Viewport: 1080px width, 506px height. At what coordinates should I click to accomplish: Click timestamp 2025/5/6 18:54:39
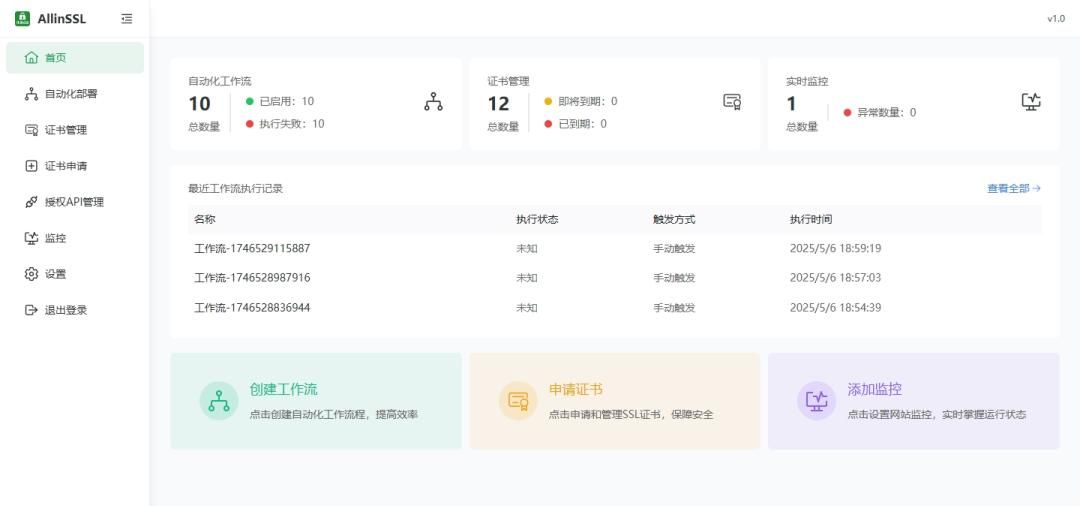pos(835,307)
